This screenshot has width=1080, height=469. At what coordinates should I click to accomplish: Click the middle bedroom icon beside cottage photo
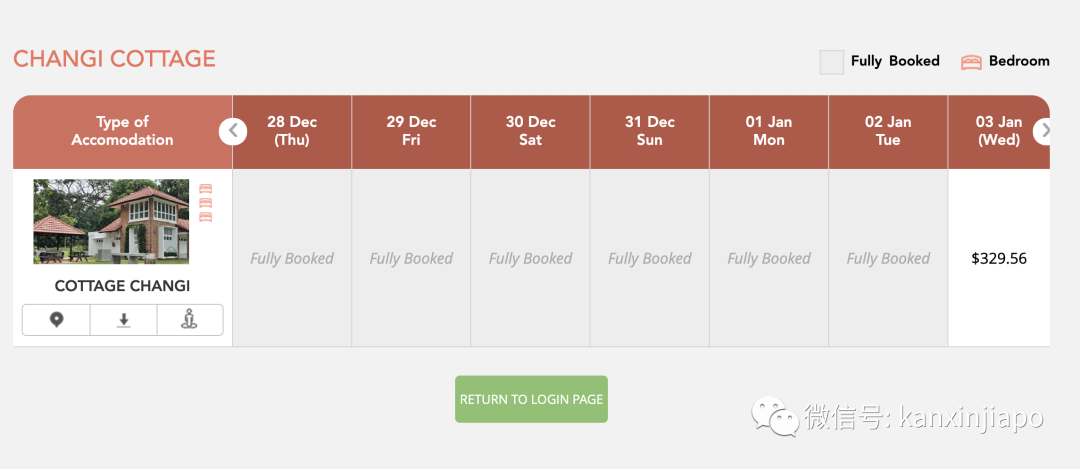[x=205, y=202]
